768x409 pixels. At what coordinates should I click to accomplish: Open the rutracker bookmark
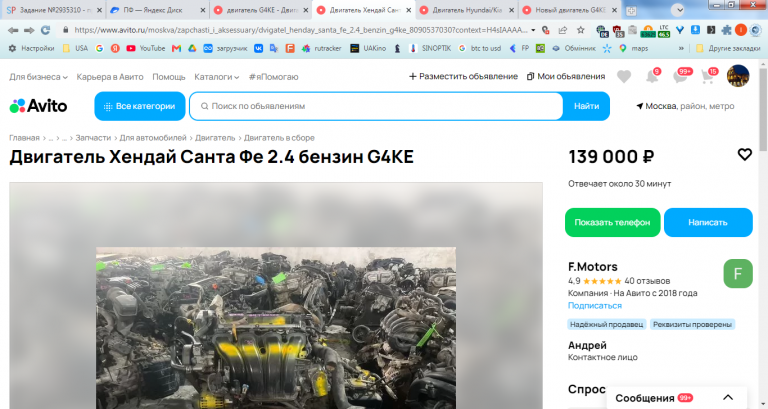coord(321,48)
